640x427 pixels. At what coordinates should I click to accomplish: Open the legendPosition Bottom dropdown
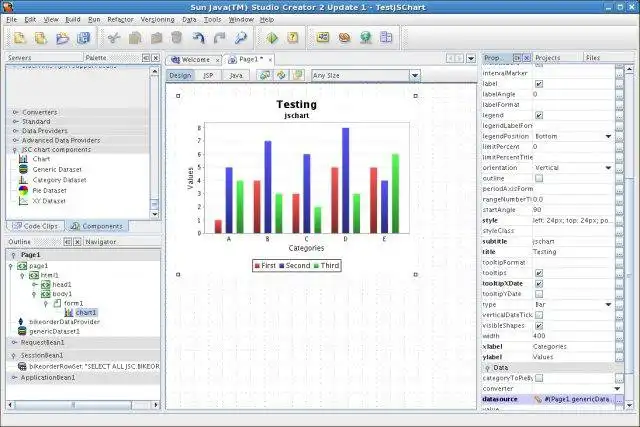pyautogui.click(x=608, y=136)
